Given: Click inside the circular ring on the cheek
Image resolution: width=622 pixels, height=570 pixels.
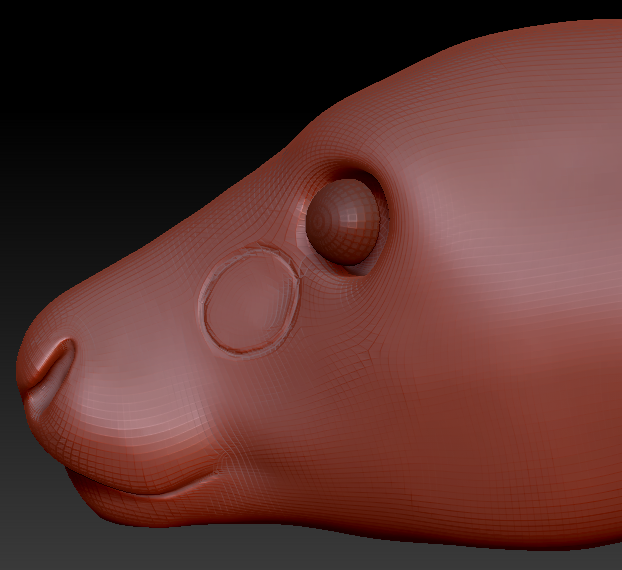Looking at the screenshot, I should pos(250,301).
